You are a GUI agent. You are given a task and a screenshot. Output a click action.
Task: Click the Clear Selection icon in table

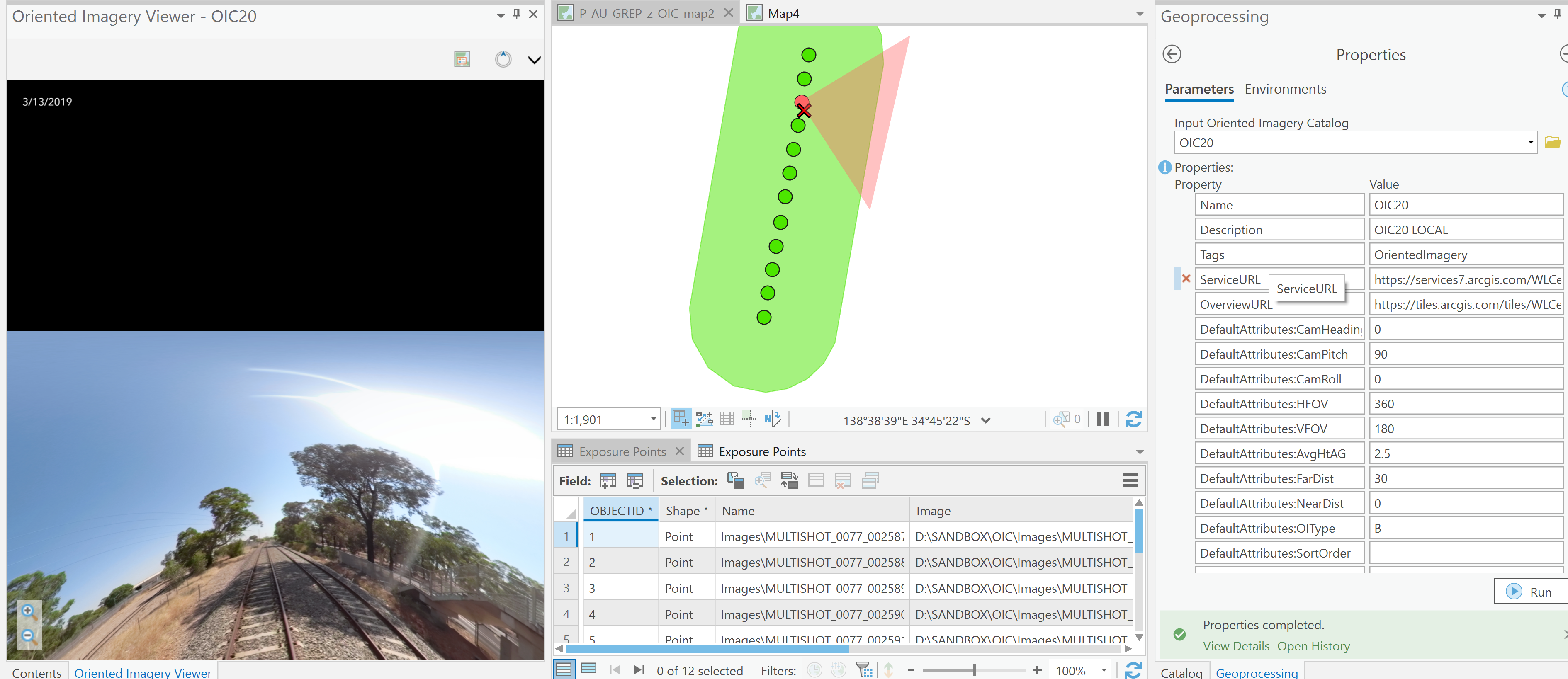pyautogui.click(x=816, y=481)
